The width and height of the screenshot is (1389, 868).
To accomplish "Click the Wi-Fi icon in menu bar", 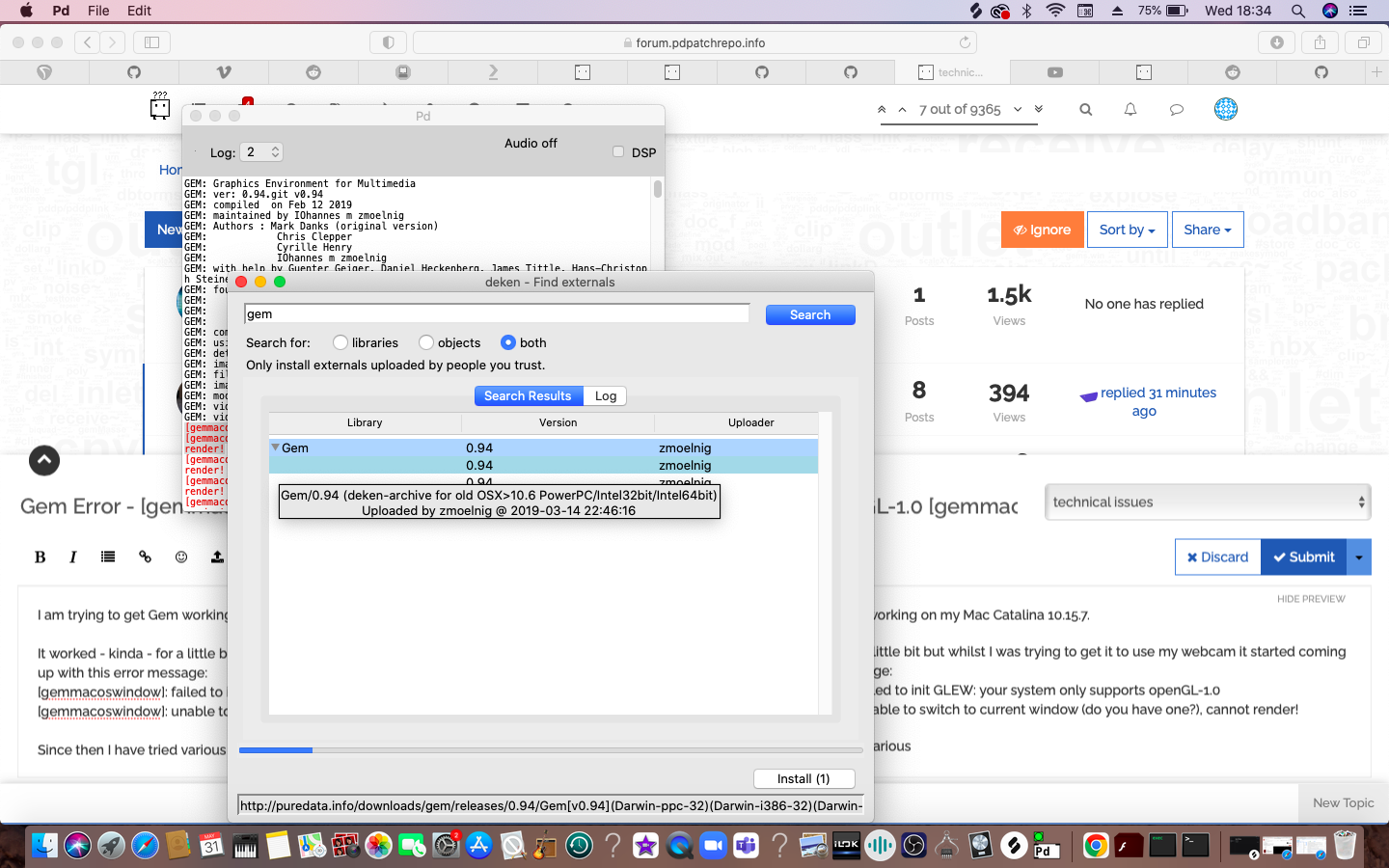I will 1055,11.
